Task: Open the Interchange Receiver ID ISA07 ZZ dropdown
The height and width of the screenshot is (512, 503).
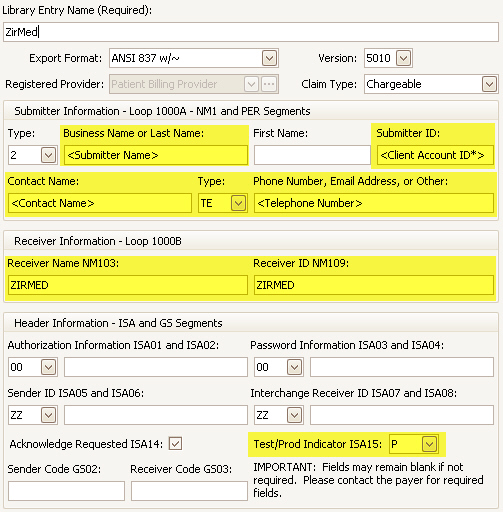Action: (294, 415)
